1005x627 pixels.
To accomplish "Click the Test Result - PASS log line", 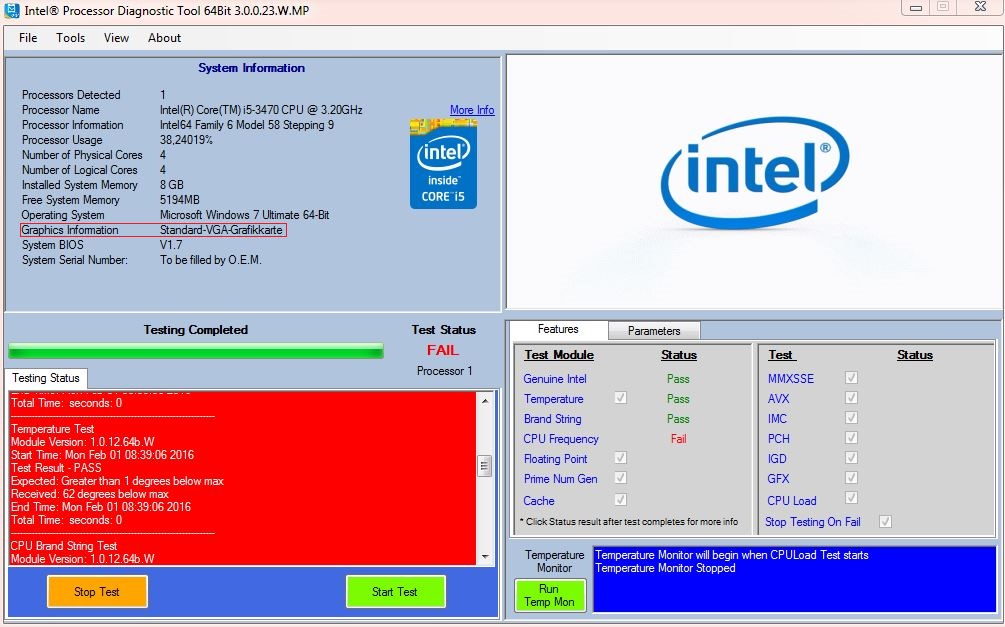I will [x=56, y=468].
